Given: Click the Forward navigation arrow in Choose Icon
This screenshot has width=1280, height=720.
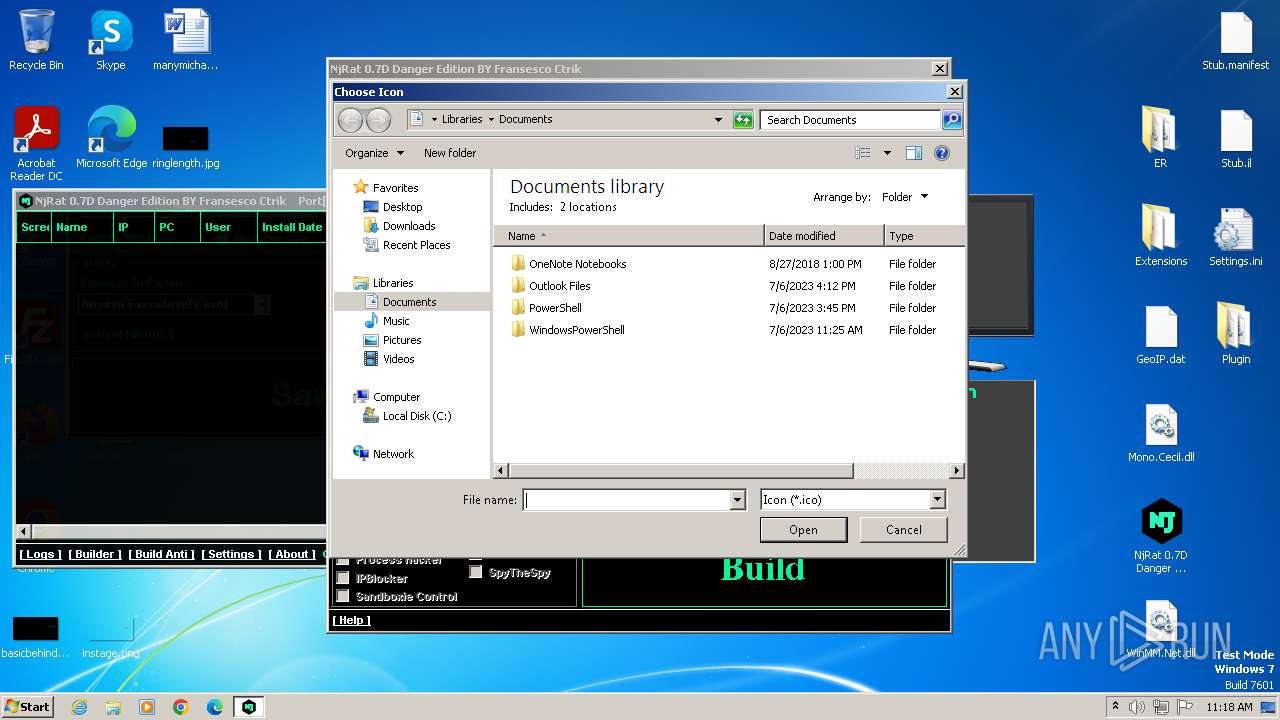Looking at the screenshot, I should click(378, 120).
